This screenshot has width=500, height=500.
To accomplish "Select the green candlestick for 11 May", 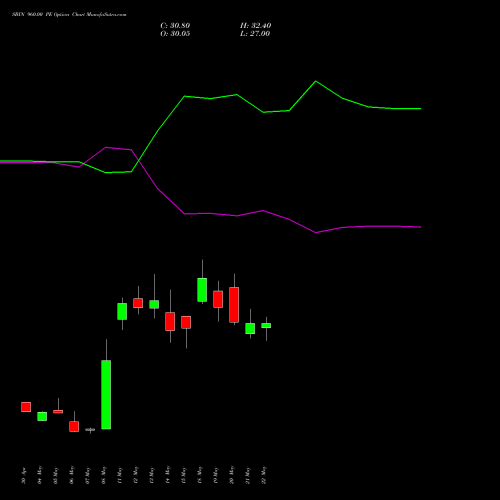I will click(122, 311).
